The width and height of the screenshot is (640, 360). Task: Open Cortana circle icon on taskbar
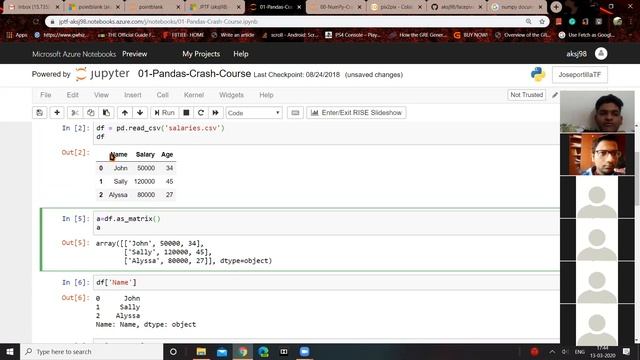click(x=173, y=351)
